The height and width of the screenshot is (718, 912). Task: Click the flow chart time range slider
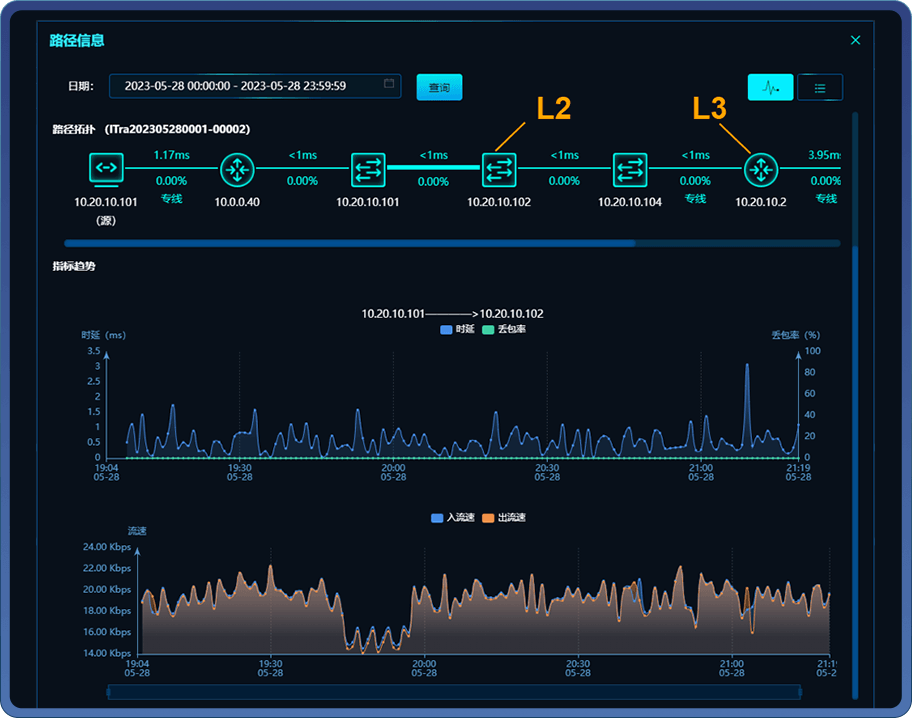(454, 691)
